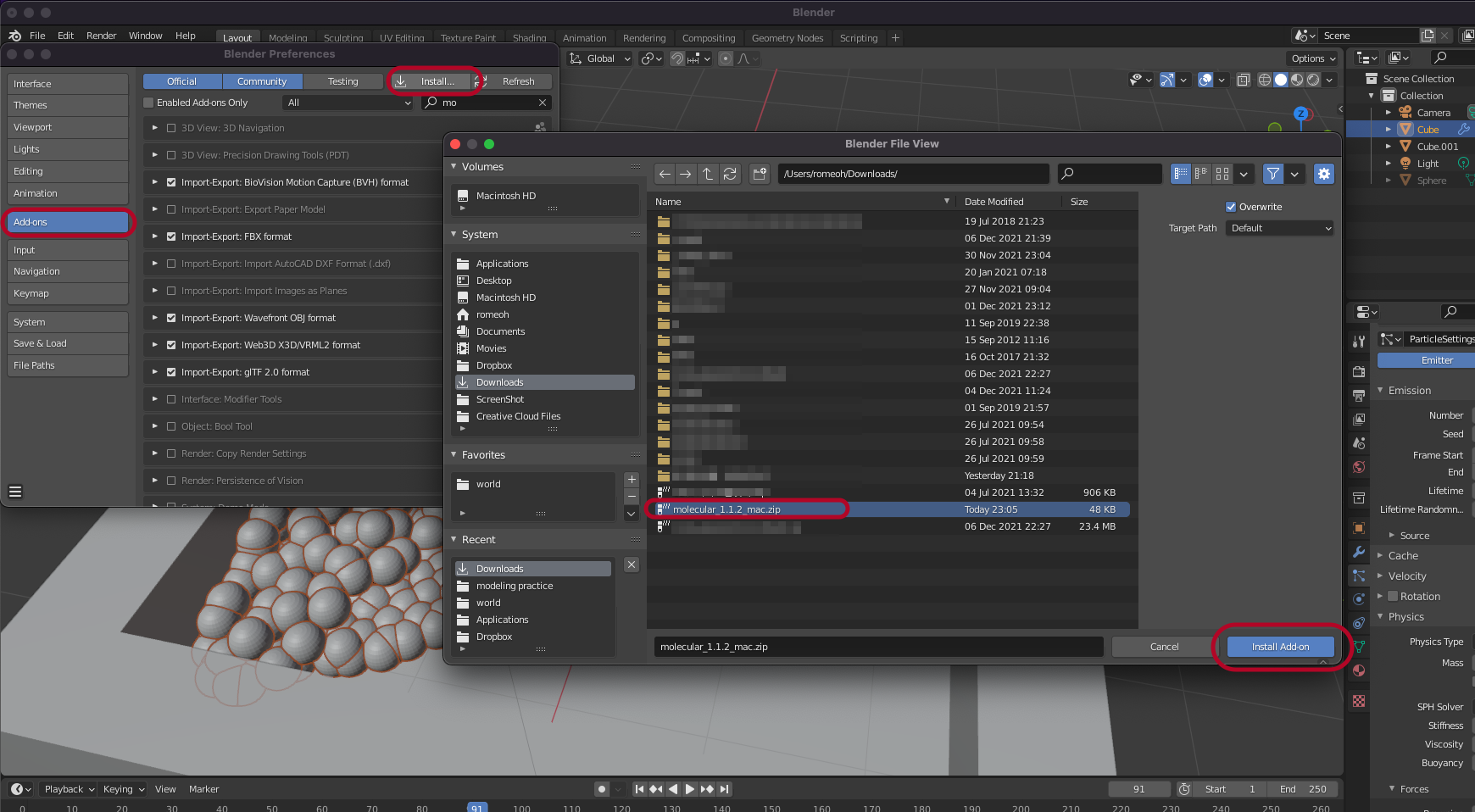Open the Render menu

102,36
